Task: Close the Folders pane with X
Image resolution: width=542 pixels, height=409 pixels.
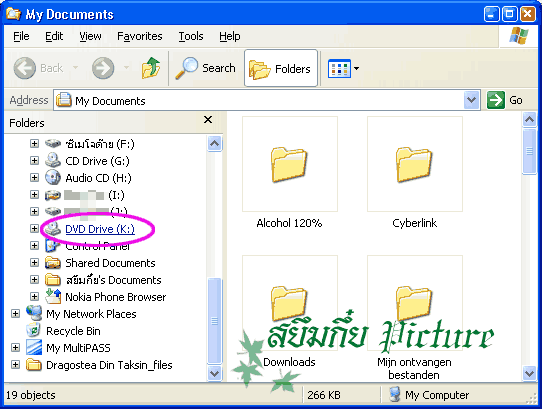Action: (208, 120)
